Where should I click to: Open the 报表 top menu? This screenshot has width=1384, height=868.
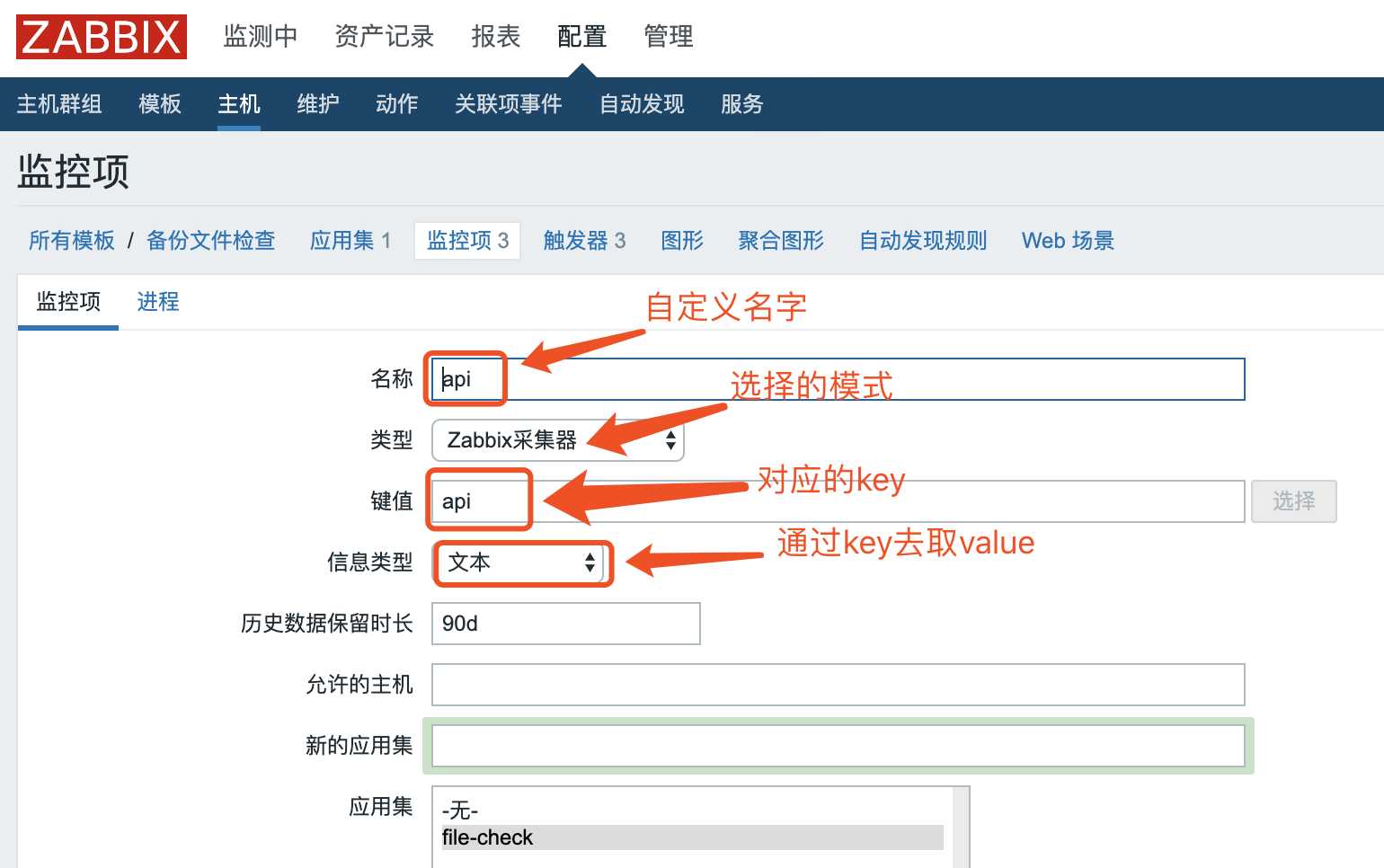(496, 37)
